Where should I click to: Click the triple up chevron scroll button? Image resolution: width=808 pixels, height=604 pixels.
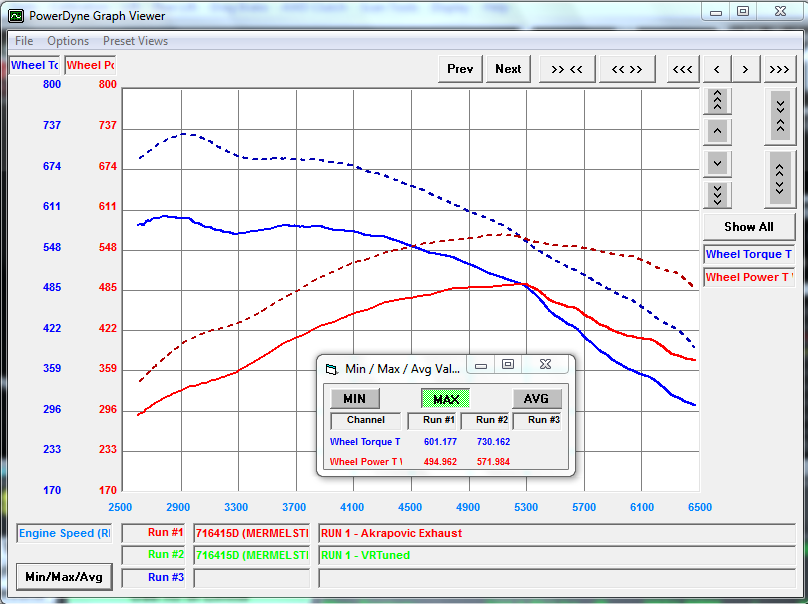[x=717, y=100]
